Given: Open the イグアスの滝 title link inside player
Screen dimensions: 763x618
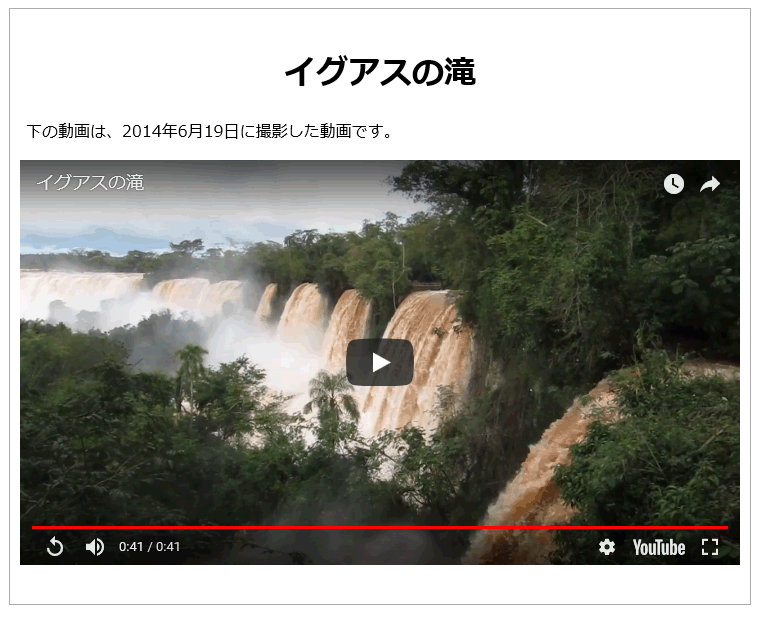Looking at the screenshot, I should [x=91, y=183].
